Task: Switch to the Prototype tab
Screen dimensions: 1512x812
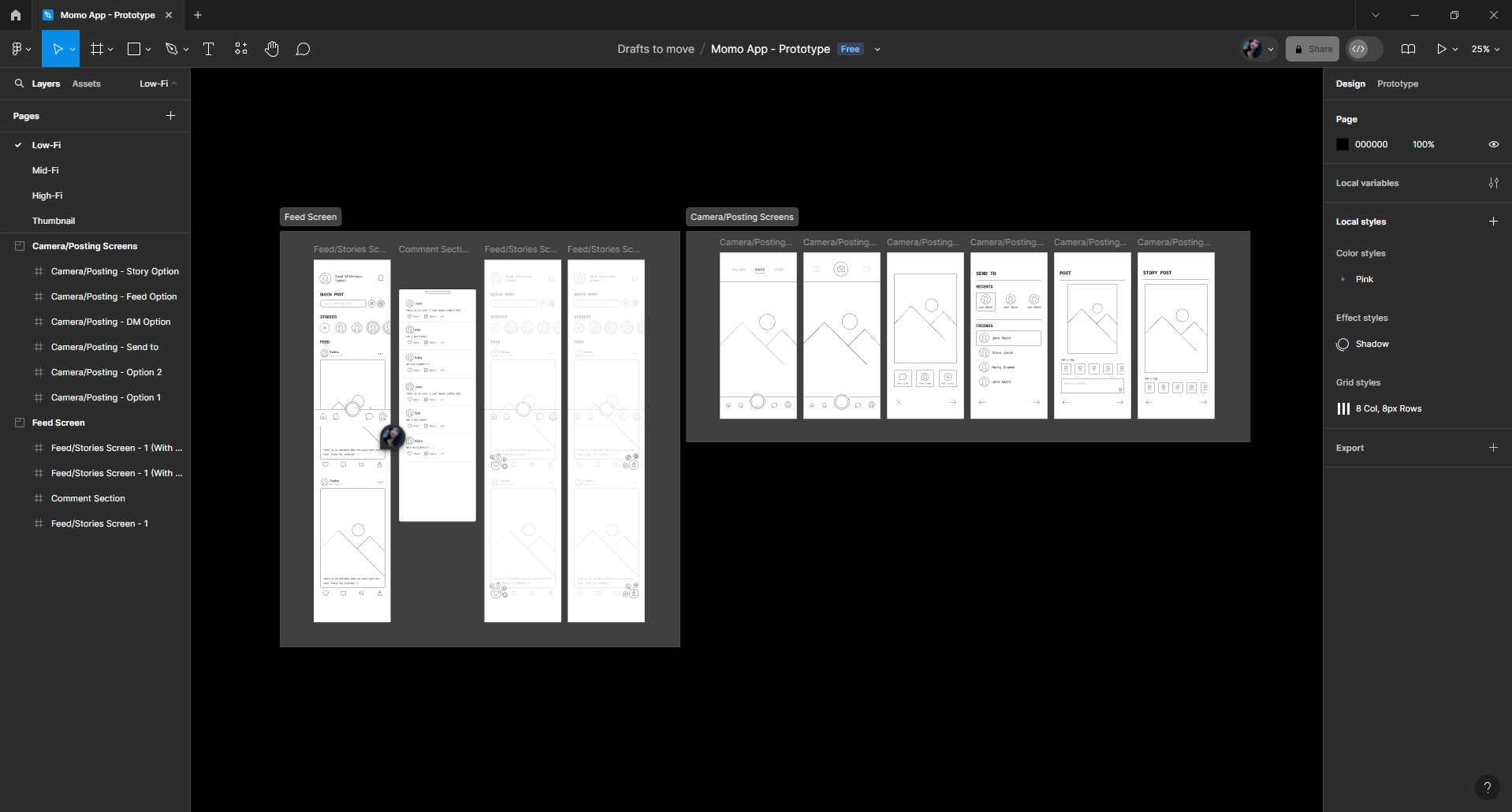Action: 1397,84
